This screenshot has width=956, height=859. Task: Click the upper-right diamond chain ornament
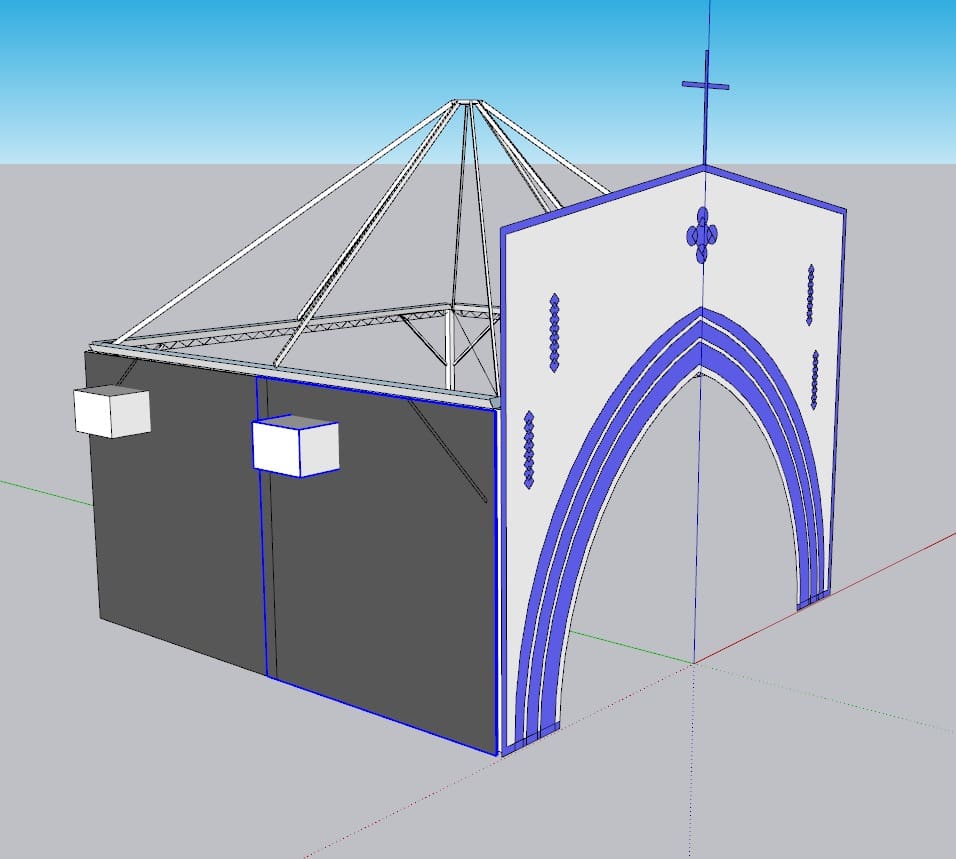[810, 294]
